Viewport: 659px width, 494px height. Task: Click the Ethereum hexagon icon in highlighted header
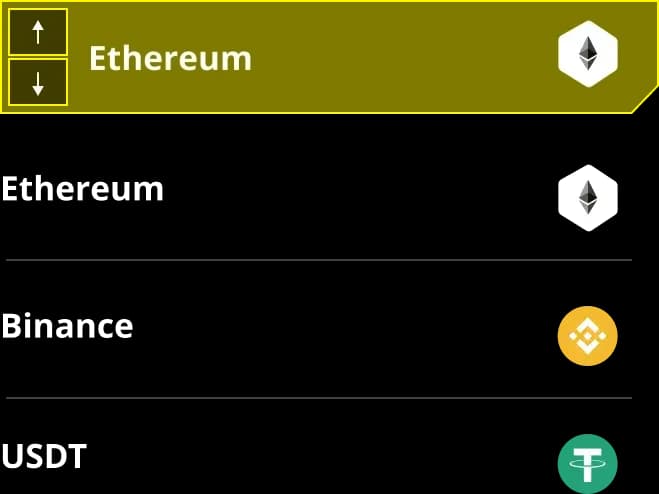click(588, 54)
